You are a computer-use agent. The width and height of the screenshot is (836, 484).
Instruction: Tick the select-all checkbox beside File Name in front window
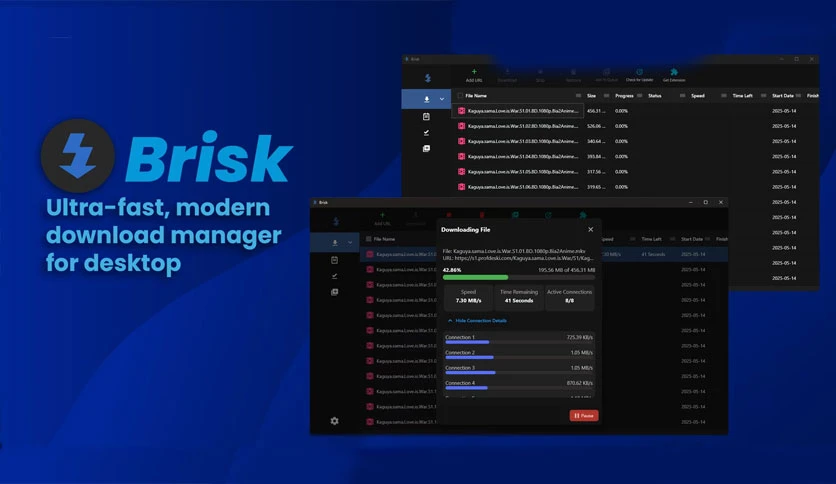coord(368,239)
